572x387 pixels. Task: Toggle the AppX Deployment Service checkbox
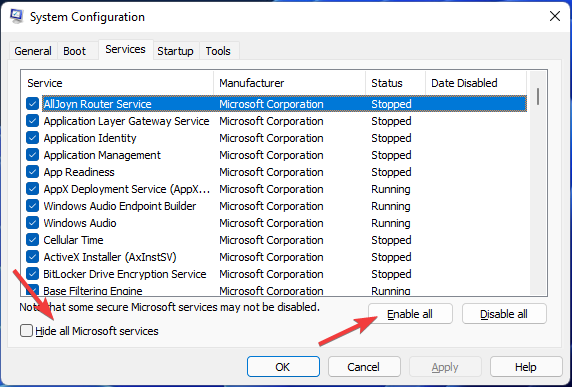32,189
